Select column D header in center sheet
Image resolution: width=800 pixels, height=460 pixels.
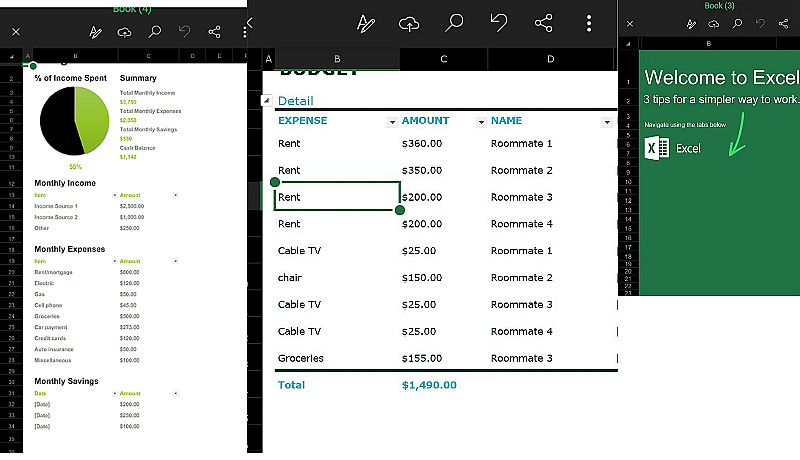551,59
